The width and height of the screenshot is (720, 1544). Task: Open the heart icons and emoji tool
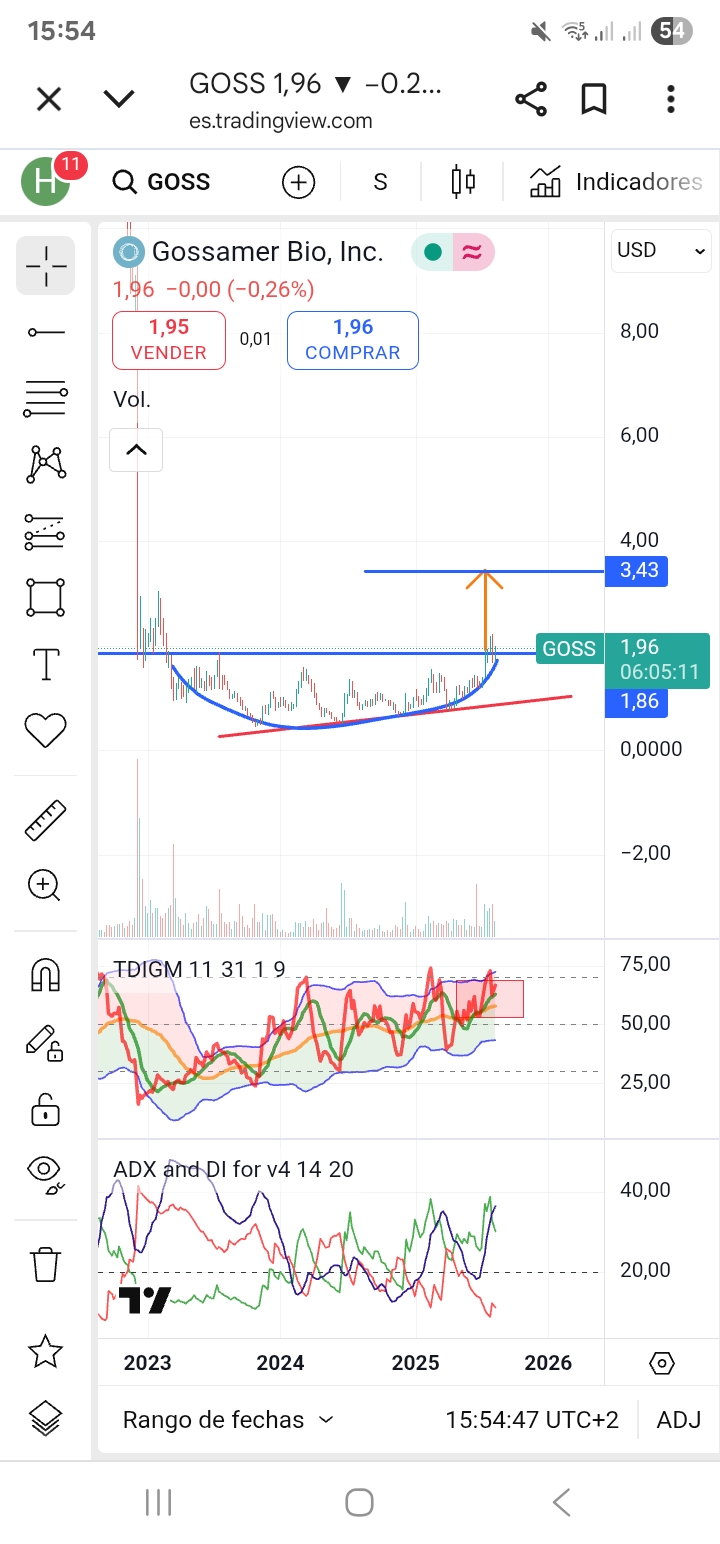(x=45, y=730)
